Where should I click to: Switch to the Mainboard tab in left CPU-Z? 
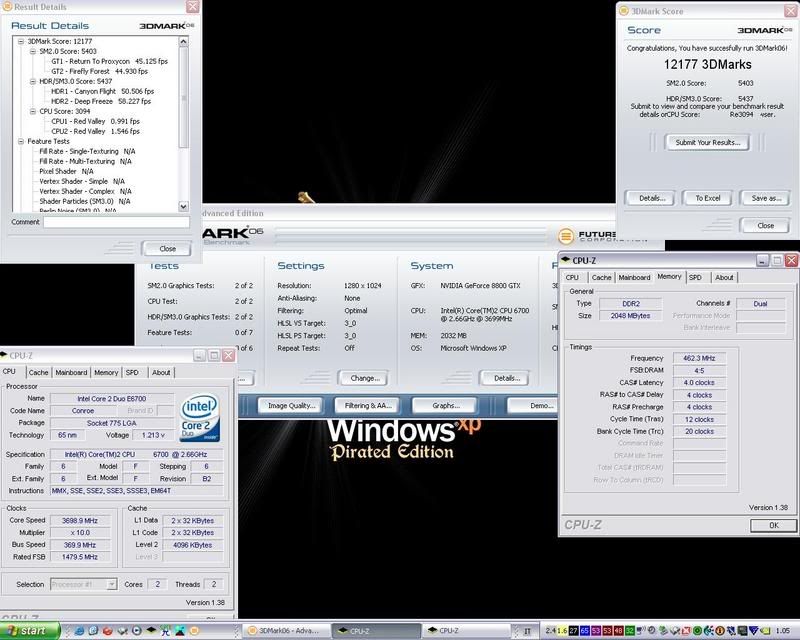pyautogui.click(x=70, y=372)
